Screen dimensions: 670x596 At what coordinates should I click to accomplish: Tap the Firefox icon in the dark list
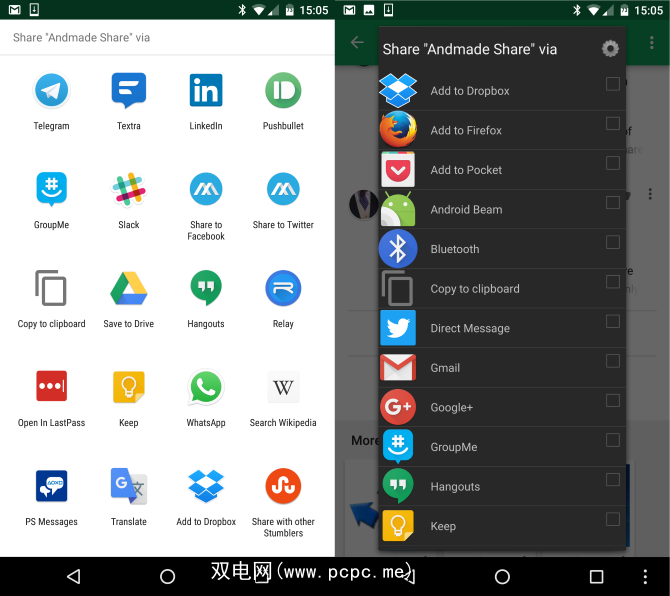click(398, 129)
